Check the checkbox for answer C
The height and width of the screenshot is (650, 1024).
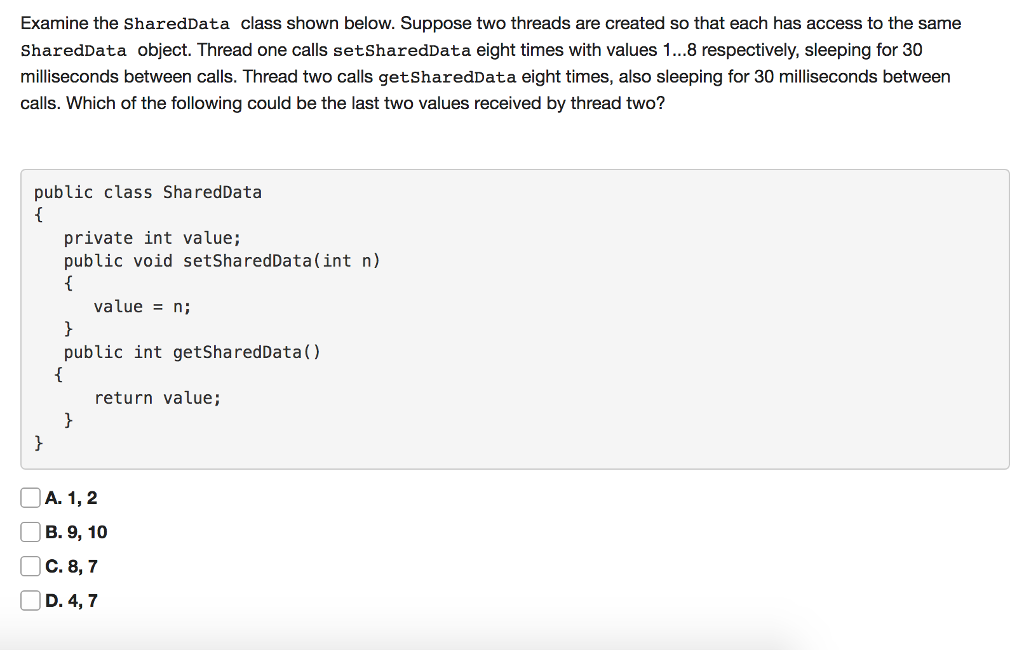coord(30,565)
